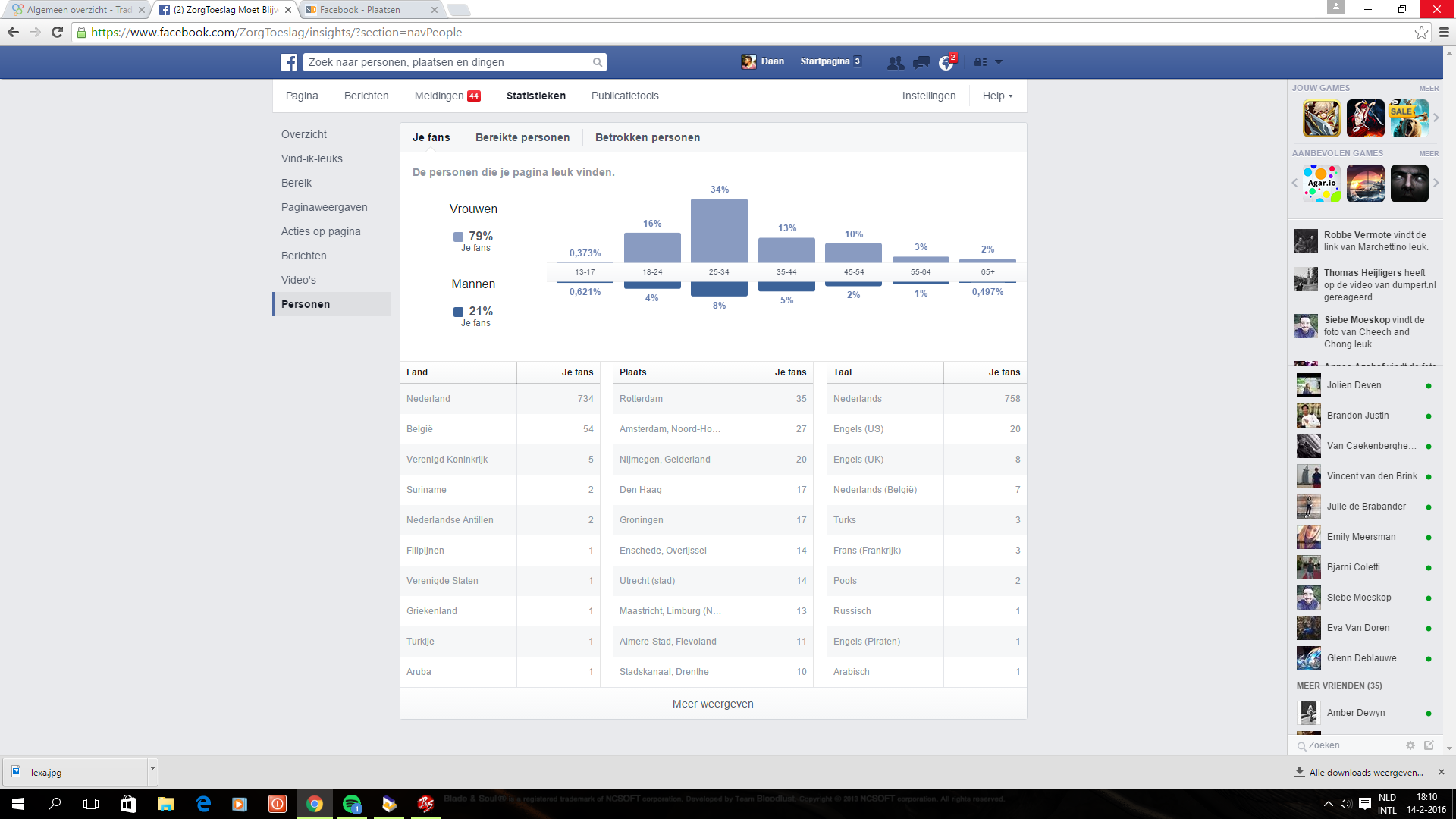Open the Pagina tab
Image resolution: width=1456 pixels, height=819 pixels.
[x=302, y=96]
